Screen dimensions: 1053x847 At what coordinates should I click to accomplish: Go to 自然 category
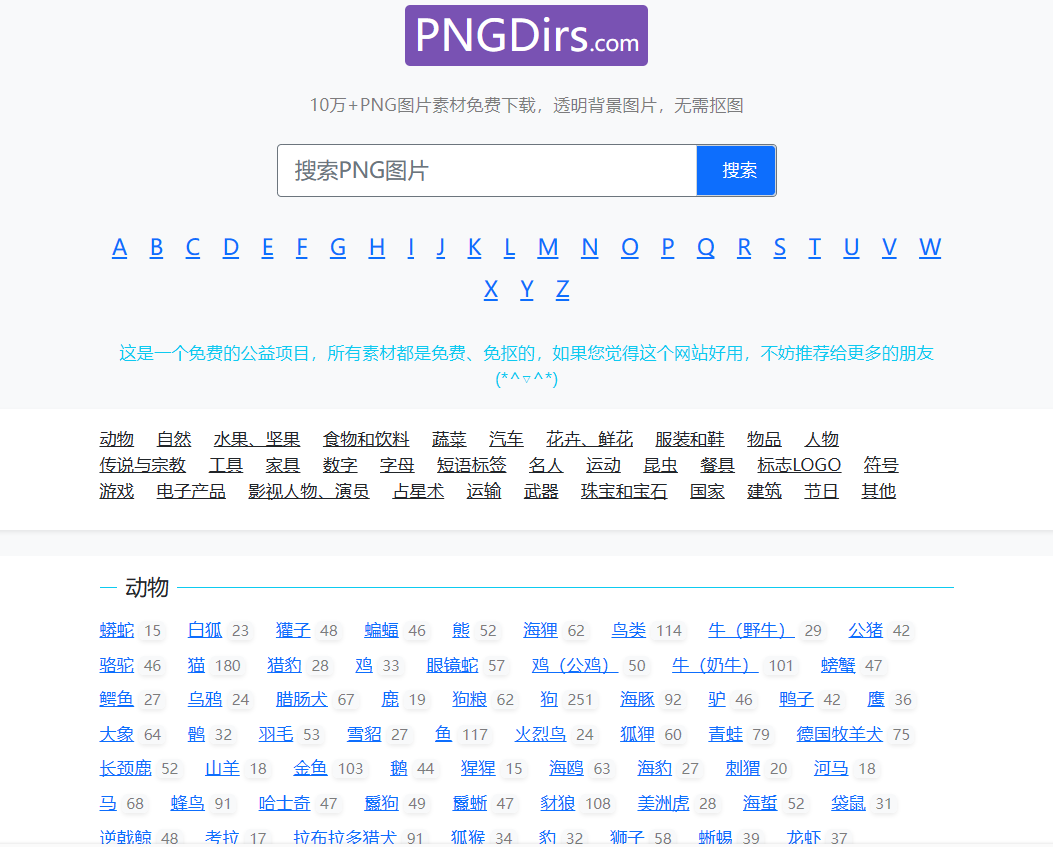[x=174, y=439]
